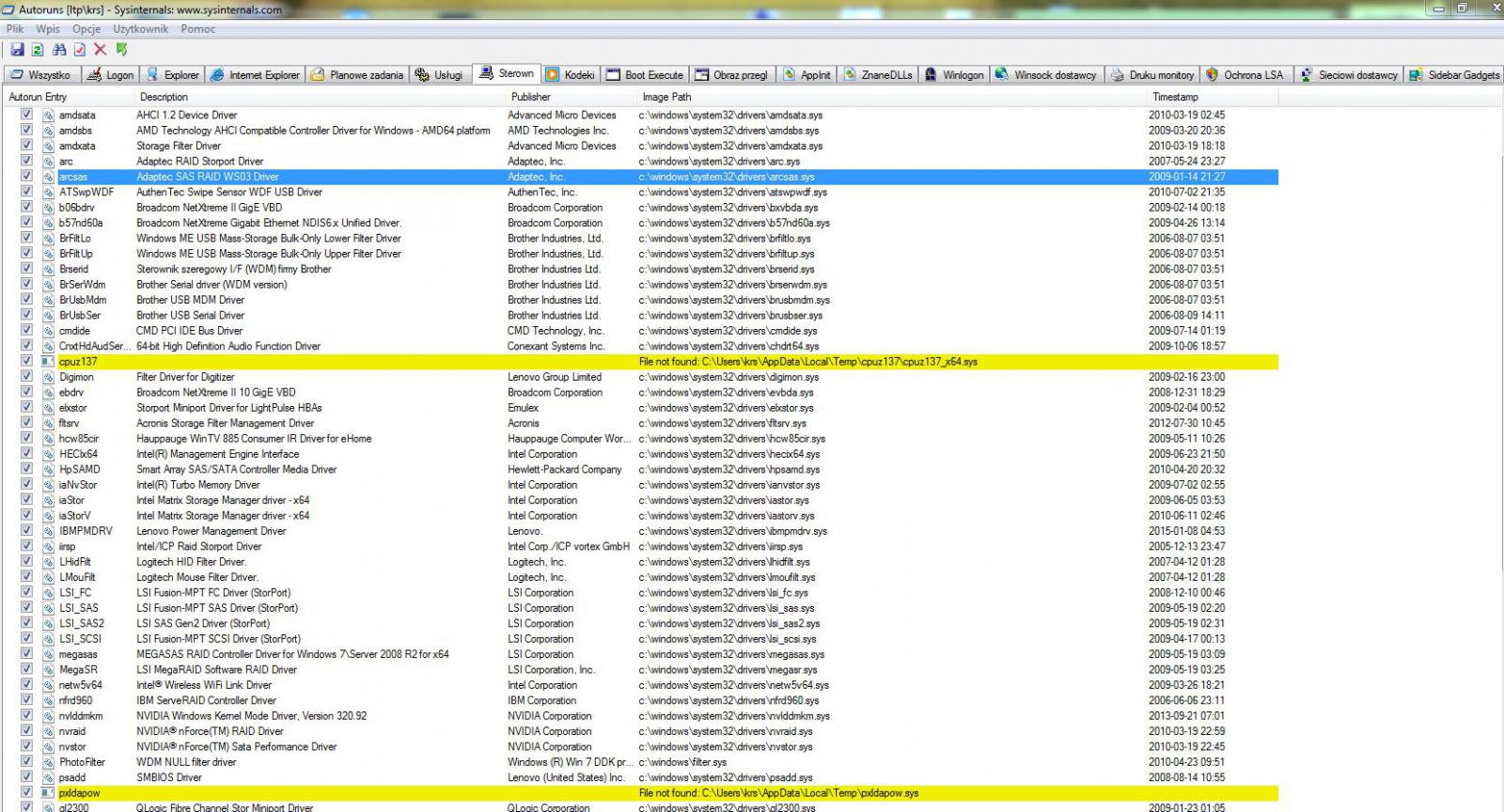This screenshot has width=1504, height=812.
Task: Click the driver icon beside LMouFilt
Action: 48,577
